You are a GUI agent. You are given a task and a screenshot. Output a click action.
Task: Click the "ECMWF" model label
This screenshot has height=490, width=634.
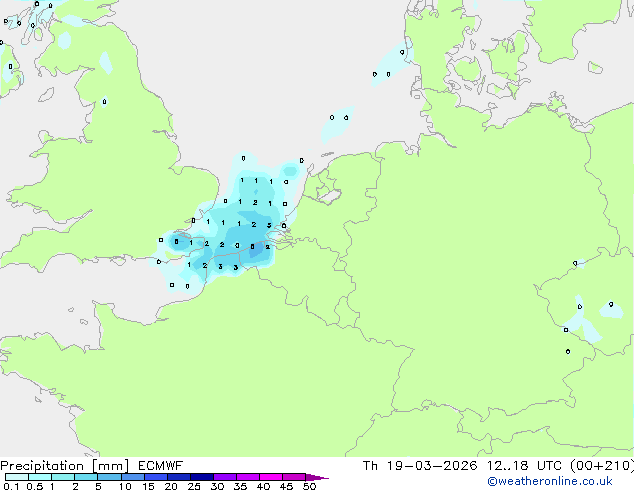tap(161, 466)
